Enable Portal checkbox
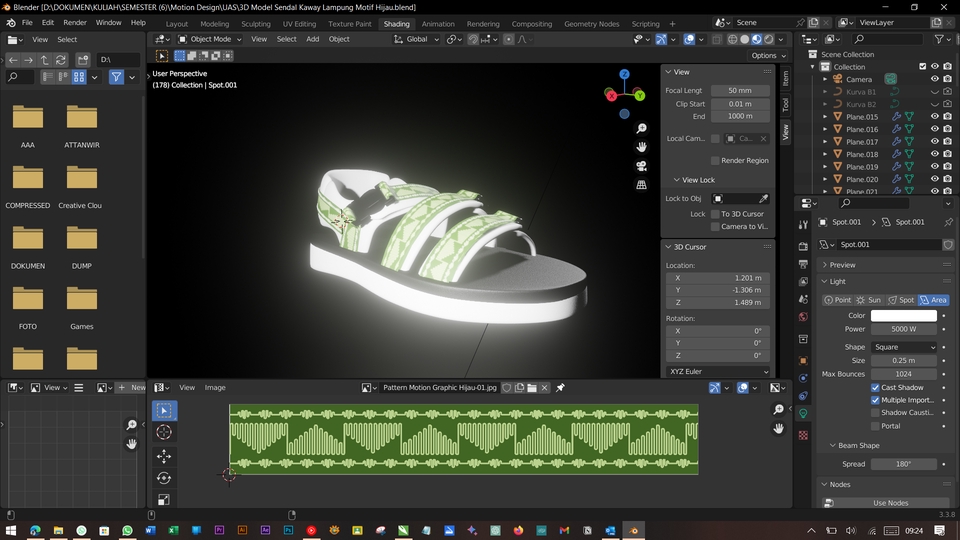 coord(875,426)
